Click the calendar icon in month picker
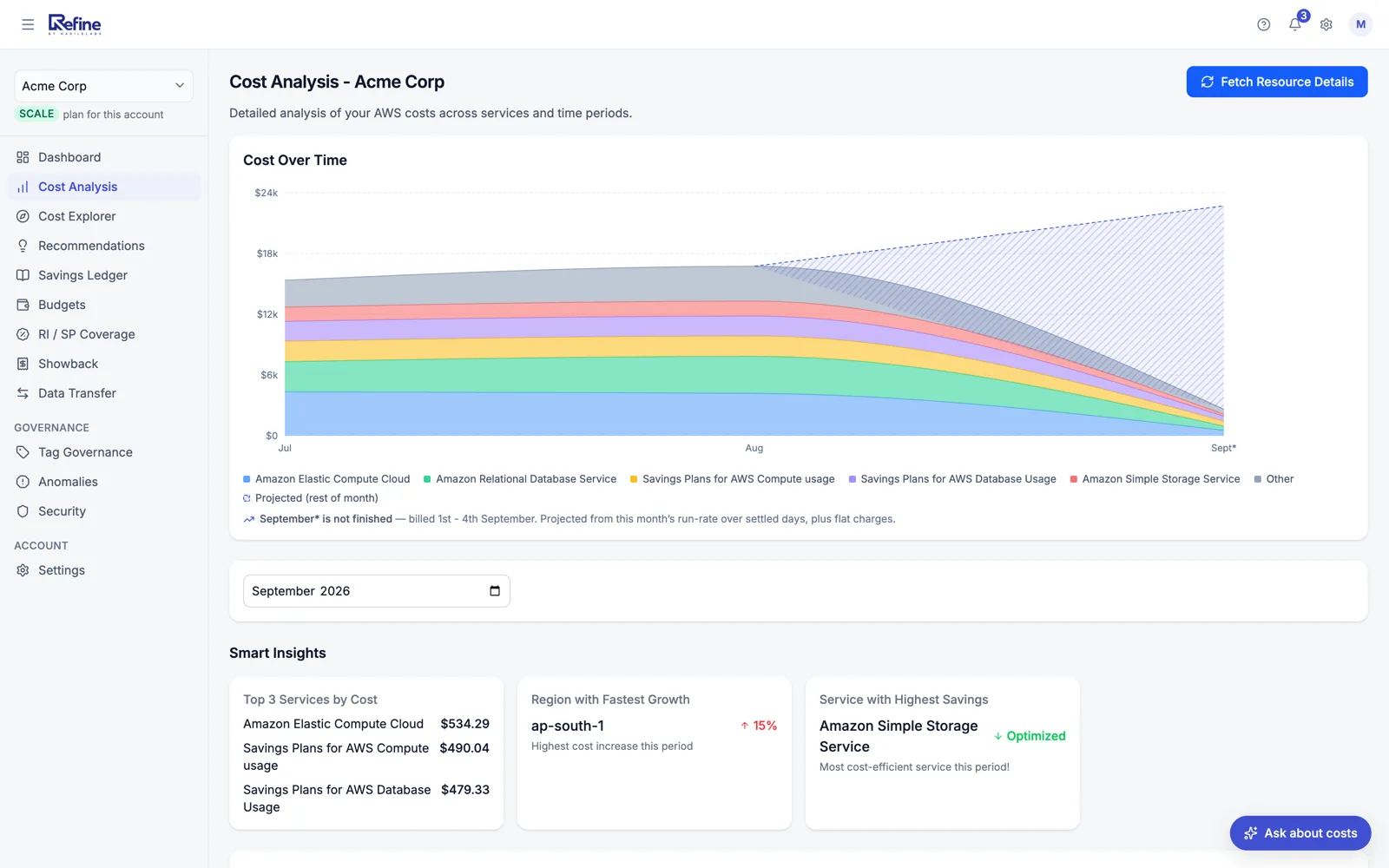This screenshot has width=1389, height=868. click(x=495, y=591)
